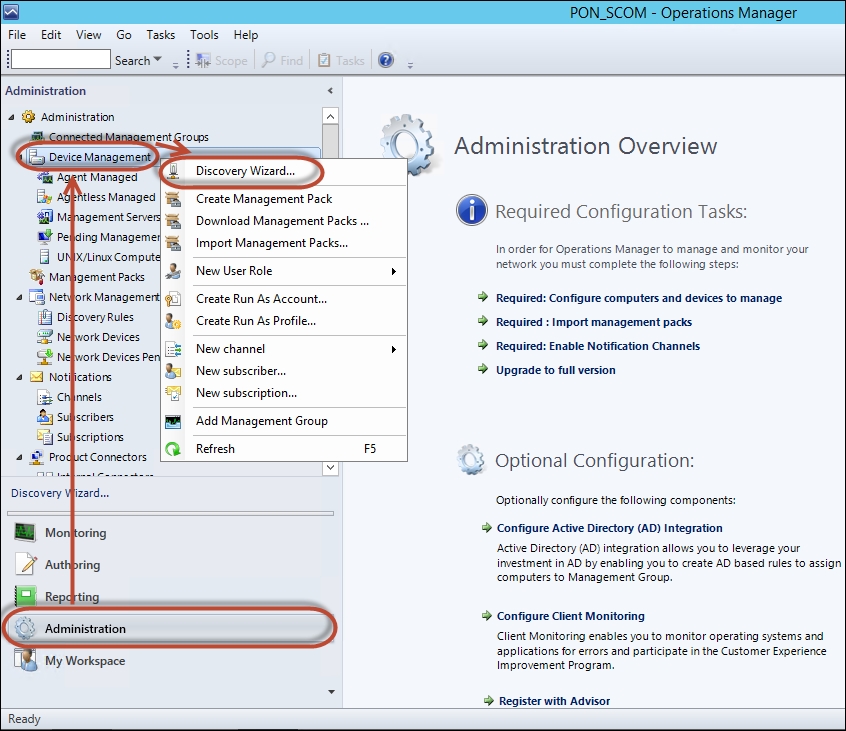The height and width of the screenshot is (731, 846).
Task: Click the Tasks clipboard toolbar icon
Action: [x=324, y=60]
